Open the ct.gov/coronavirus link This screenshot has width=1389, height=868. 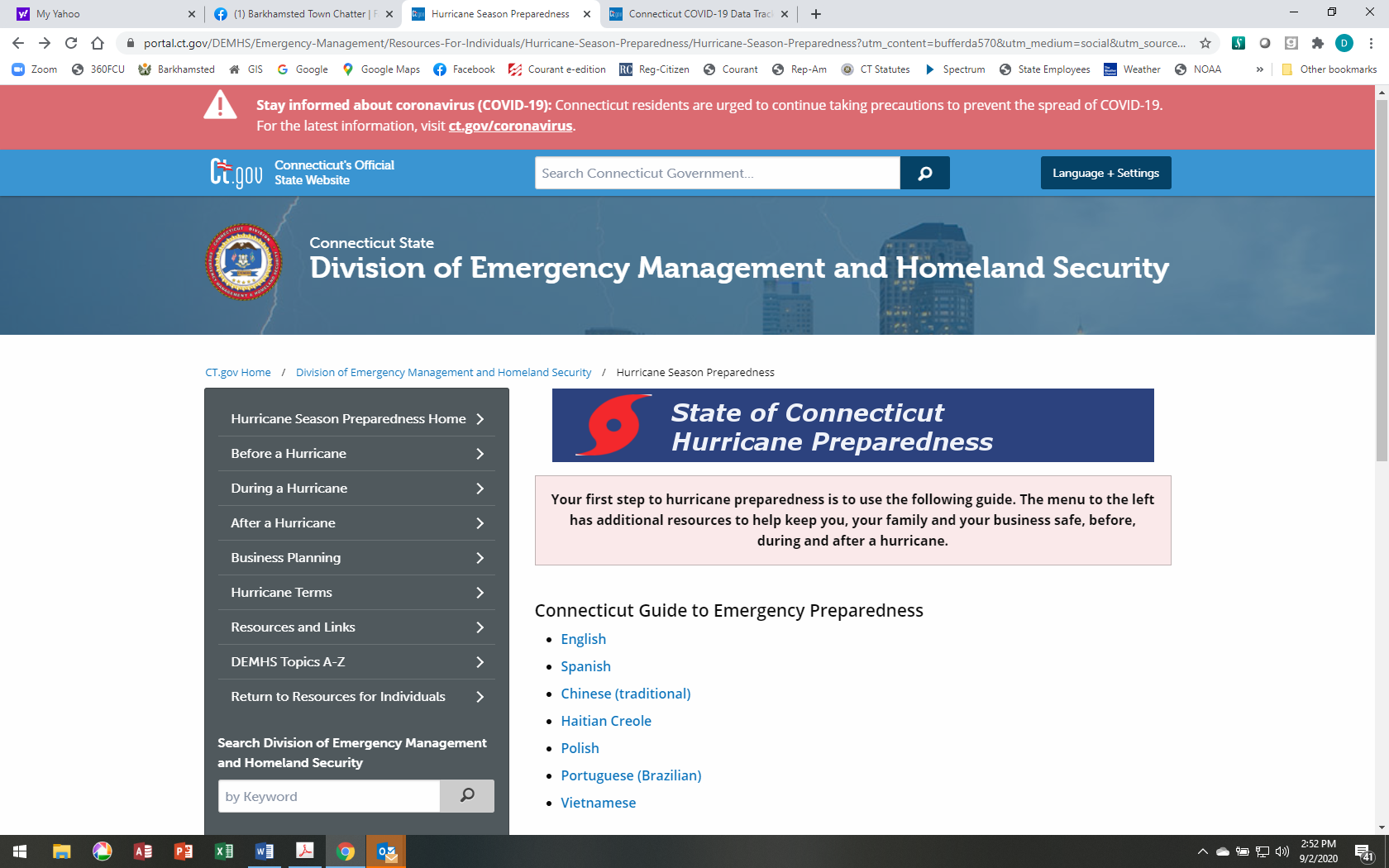[x=510, y=126]
